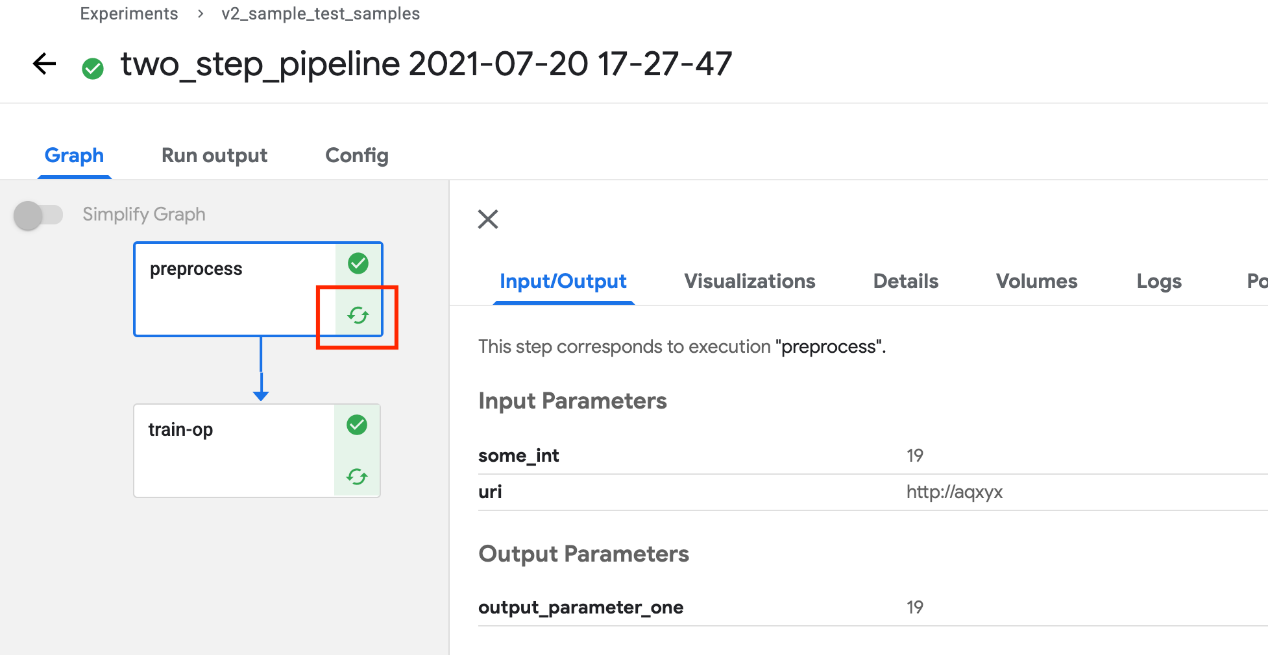
Task: Click the preprocess node success checkmark icon
Action: (357, 263)
